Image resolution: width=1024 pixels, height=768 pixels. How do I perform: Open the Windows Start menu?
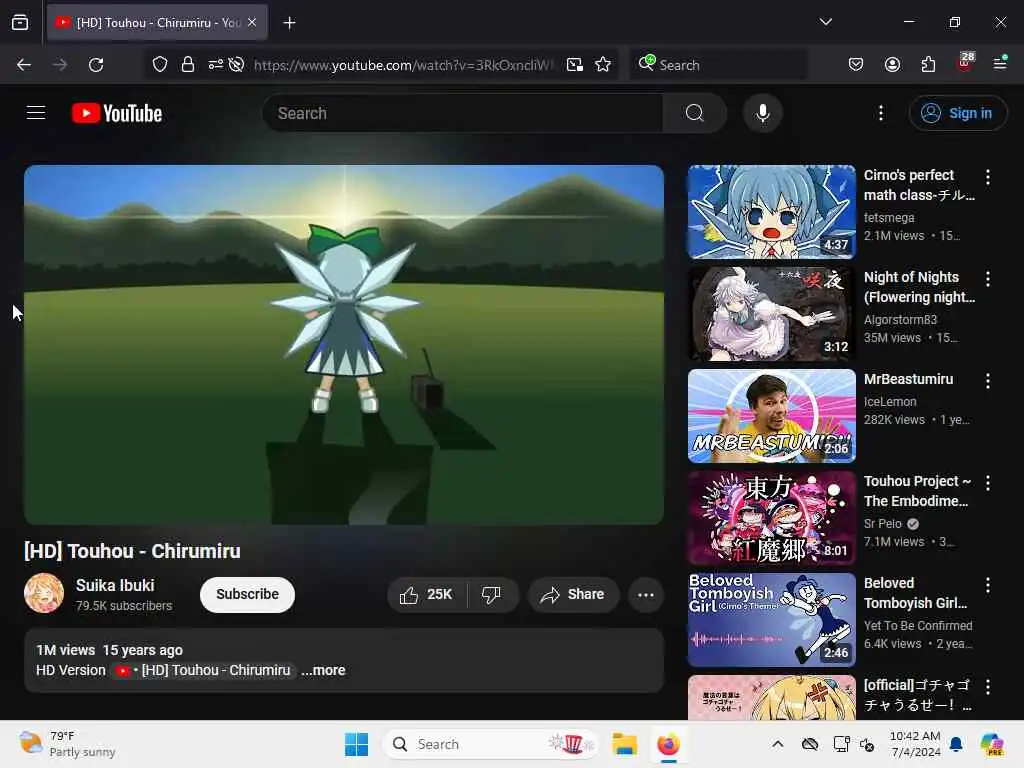pos(356,744)
